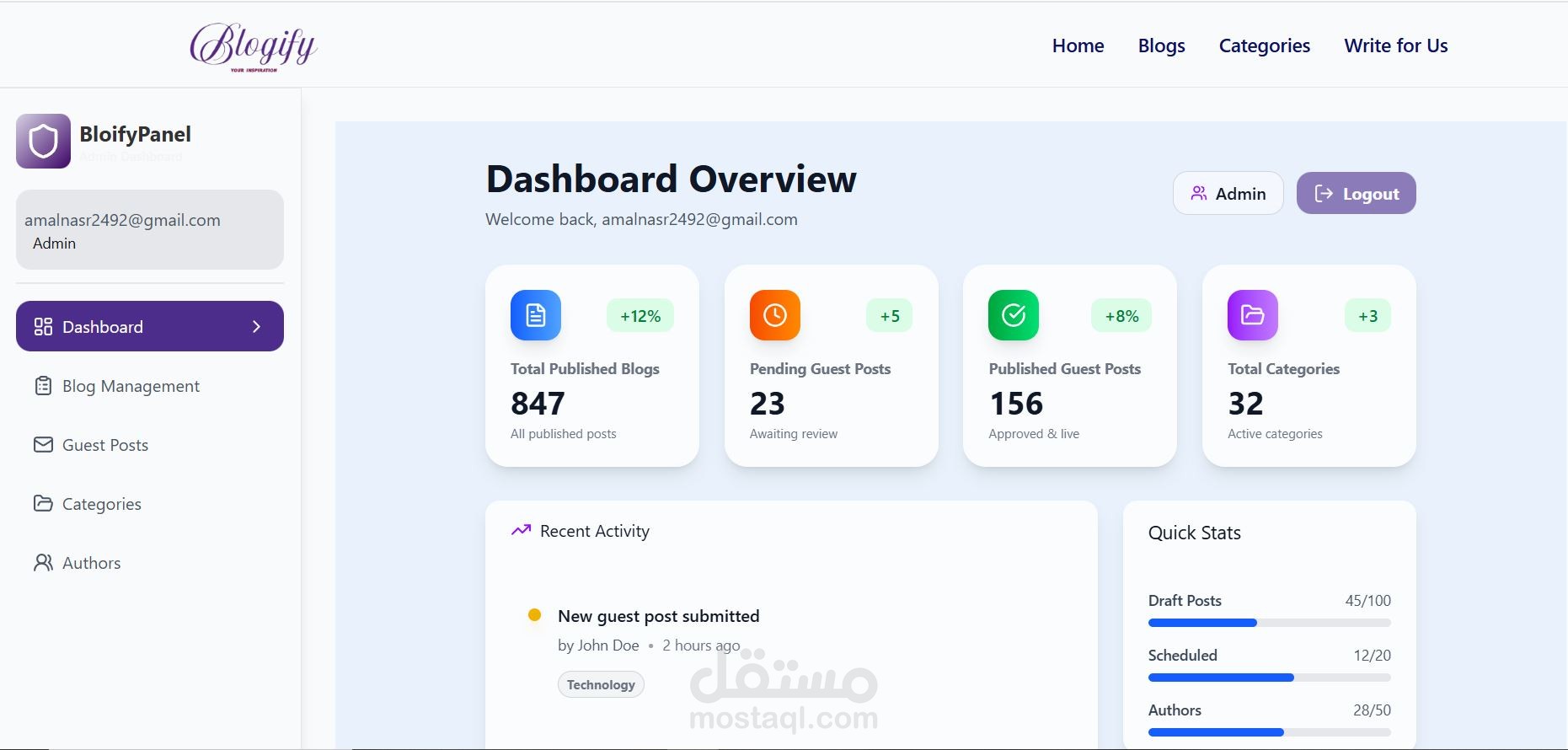Click the 'Awaiting review' caption
Screen dimensions: 1568x750
794,434
